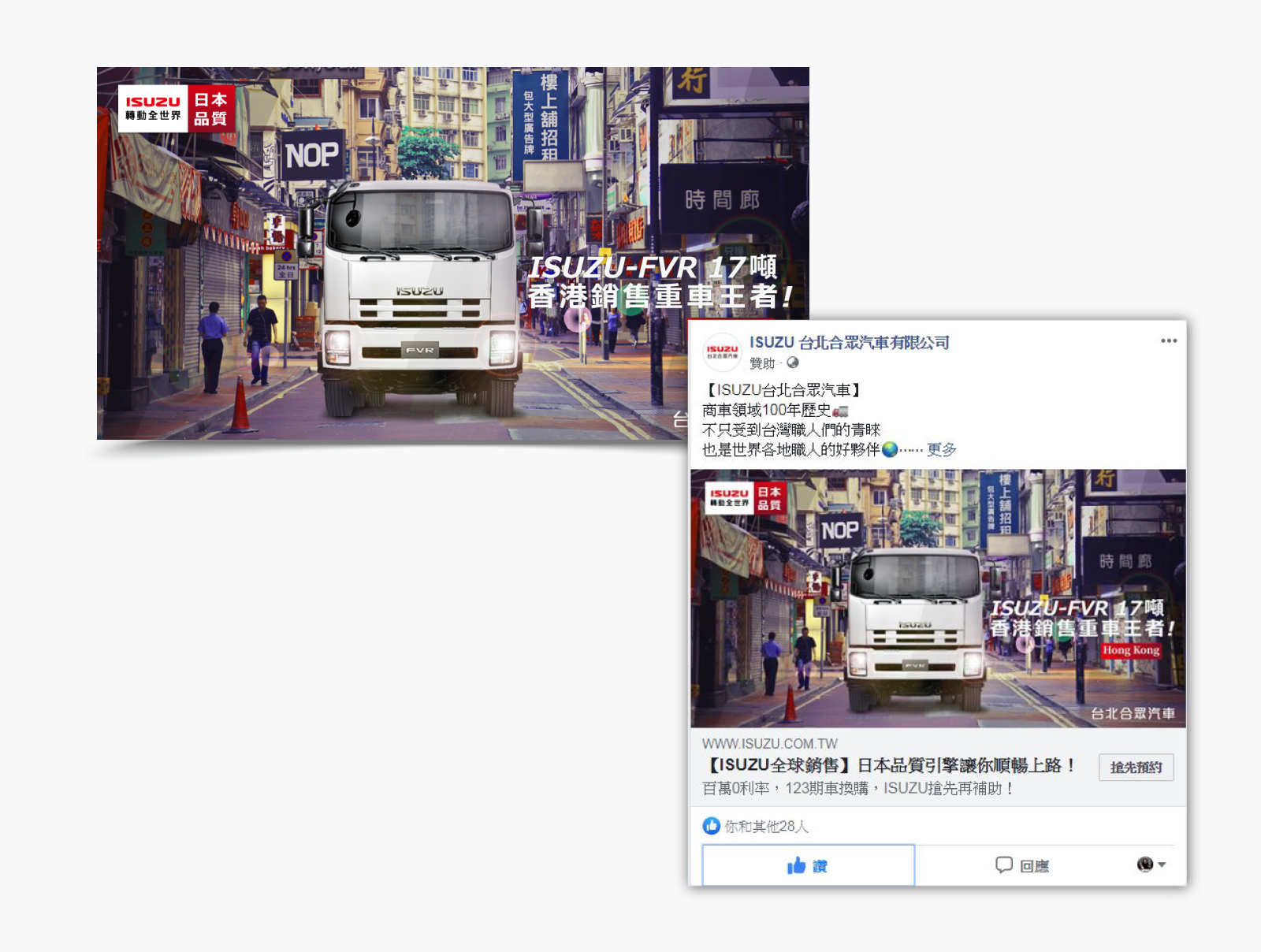
Task: Click the large ISUZU banner image
Action: 452,253
